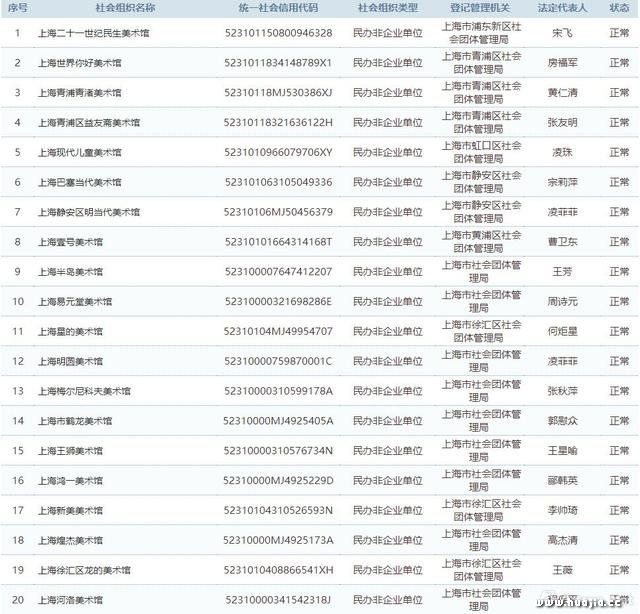This screenshot has width=640, height=614.
Task: Select the 登记管理机关 column header
Action: 481,7
